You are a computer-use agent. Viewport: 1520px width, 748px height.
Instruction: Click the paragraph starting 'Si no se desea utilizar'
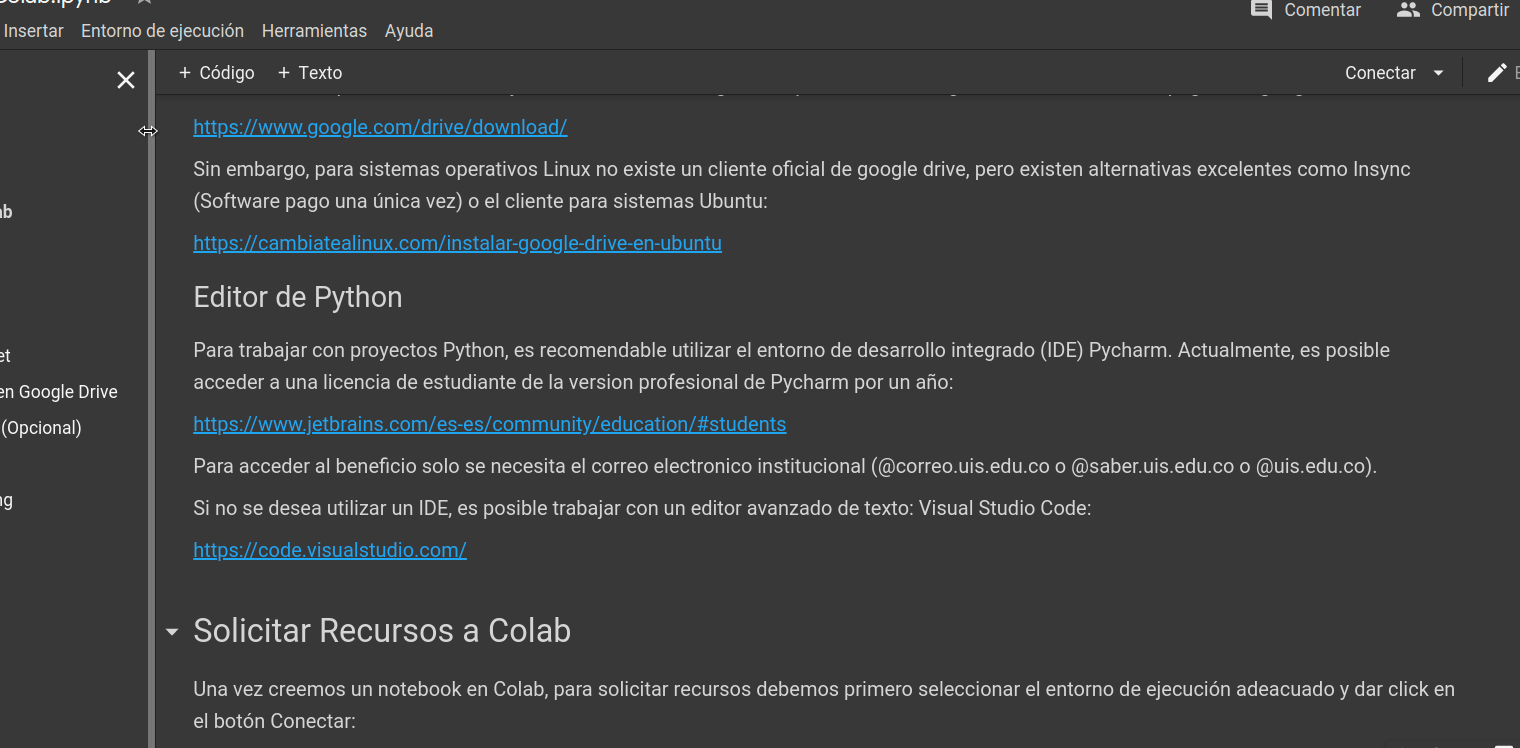click(x=642, y=508)
